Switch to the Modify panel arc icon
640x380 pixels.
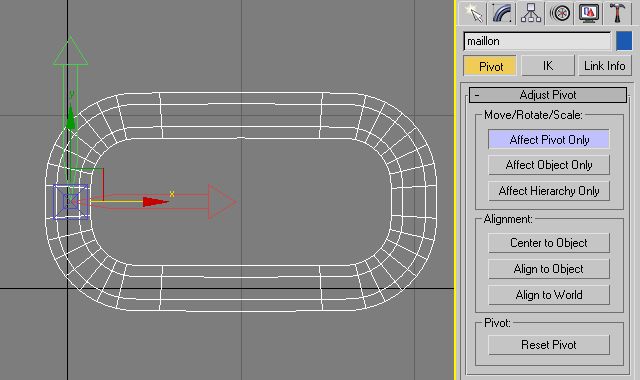tap(502, 13)
